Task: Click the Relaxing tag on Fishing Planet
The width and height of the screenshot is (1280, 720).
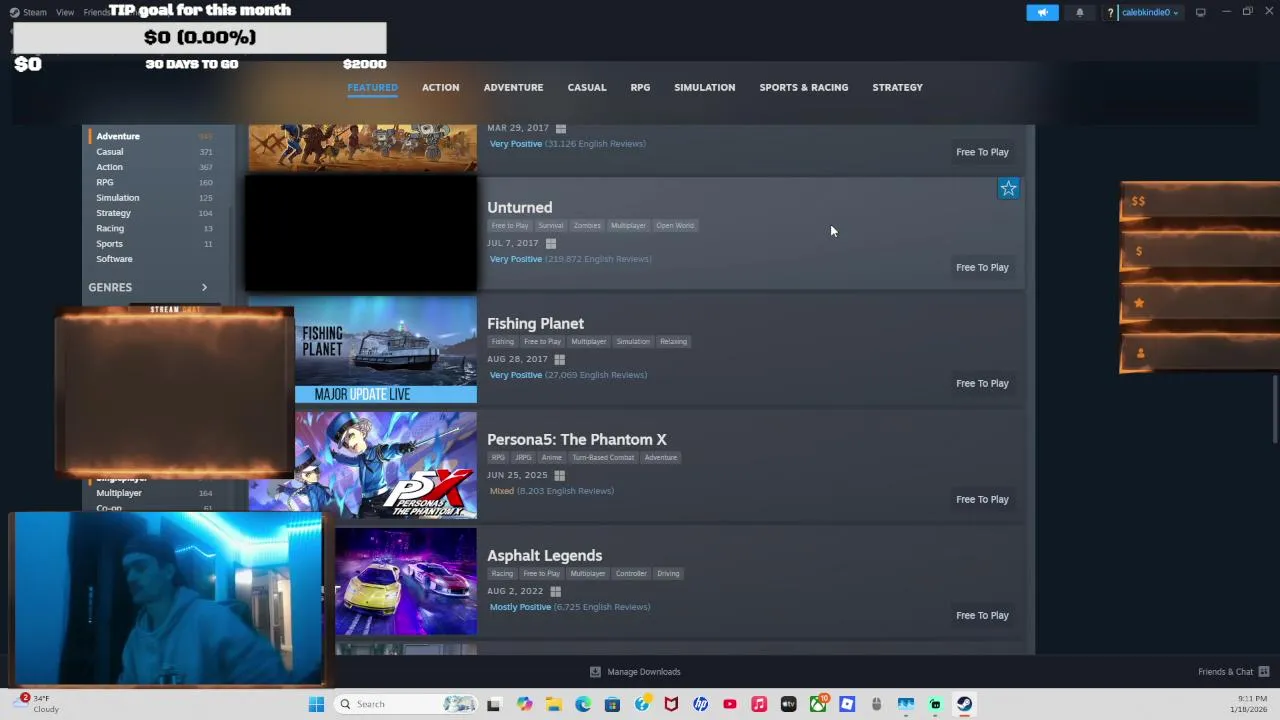Action: tap(673, 342)
